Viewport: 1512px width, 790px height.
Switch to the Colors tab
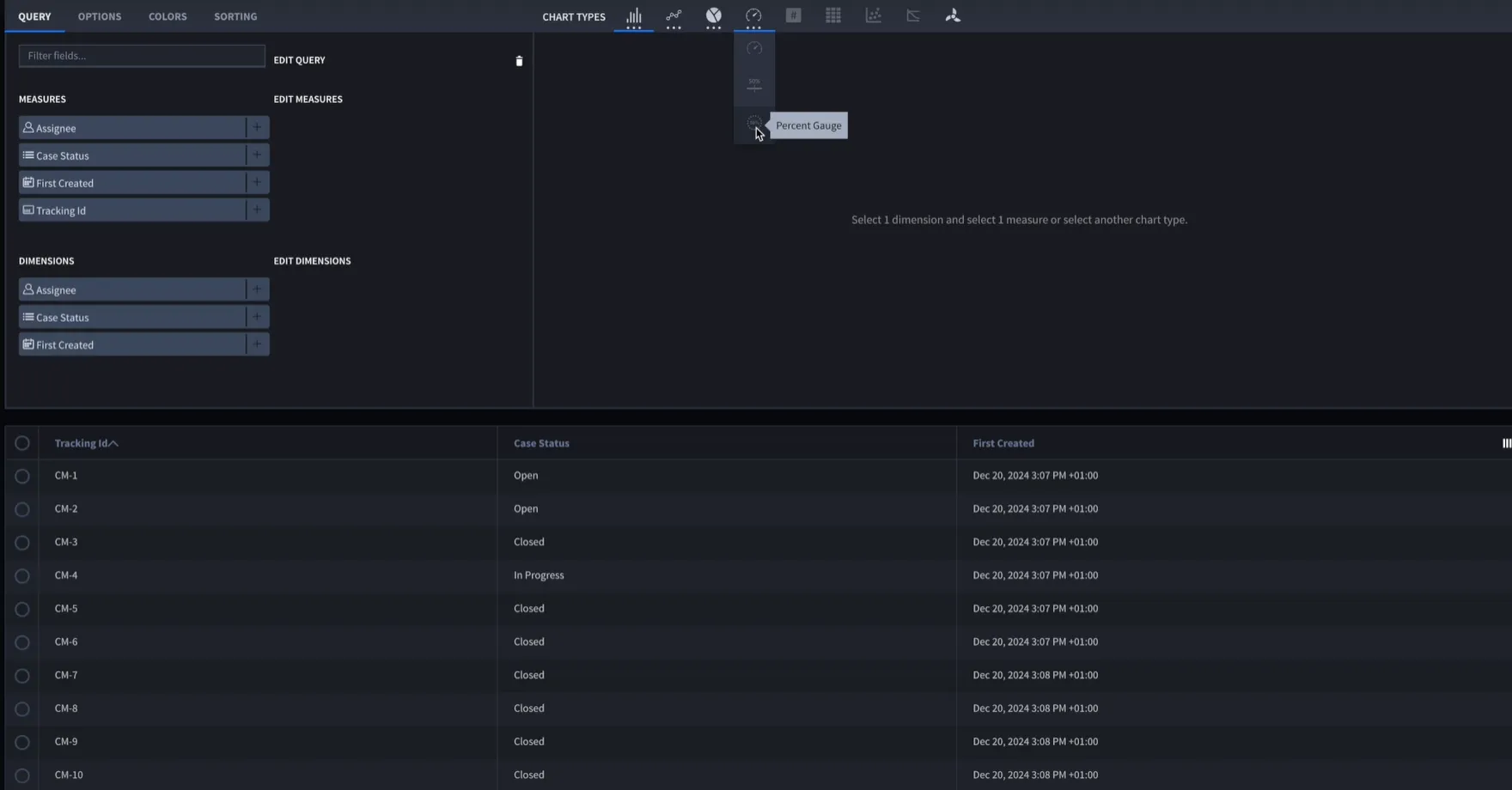point(168,16)
